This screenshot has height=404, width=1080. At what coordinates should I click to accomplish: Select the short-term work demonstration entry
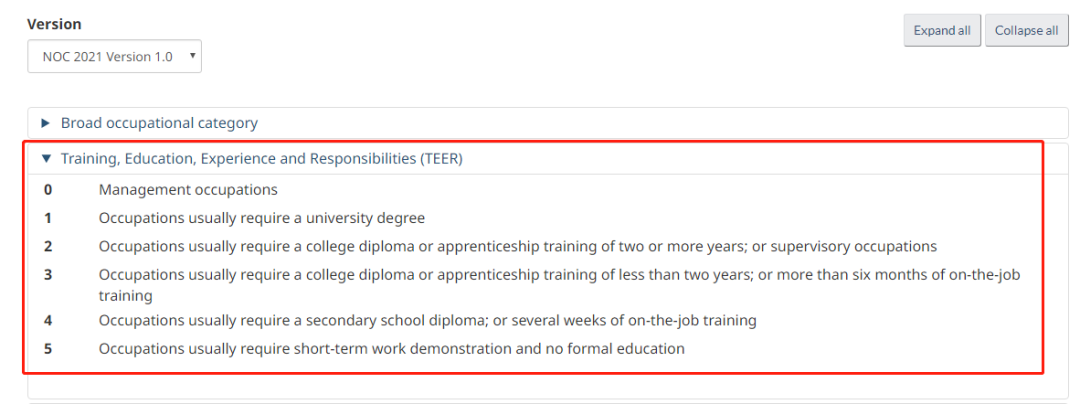click(391, 349)
